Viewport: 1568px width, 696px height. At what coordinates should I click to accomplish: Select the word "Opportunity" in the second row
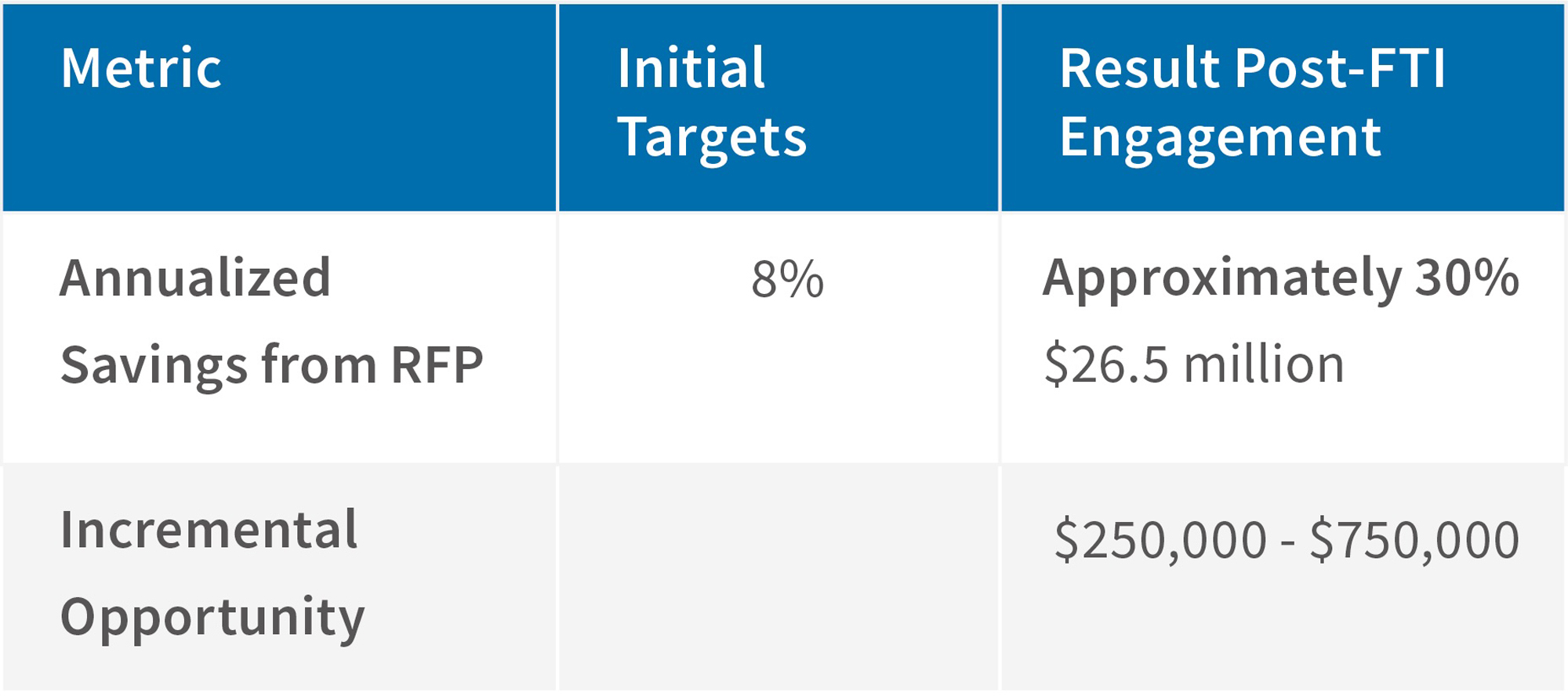pos(212,618)
